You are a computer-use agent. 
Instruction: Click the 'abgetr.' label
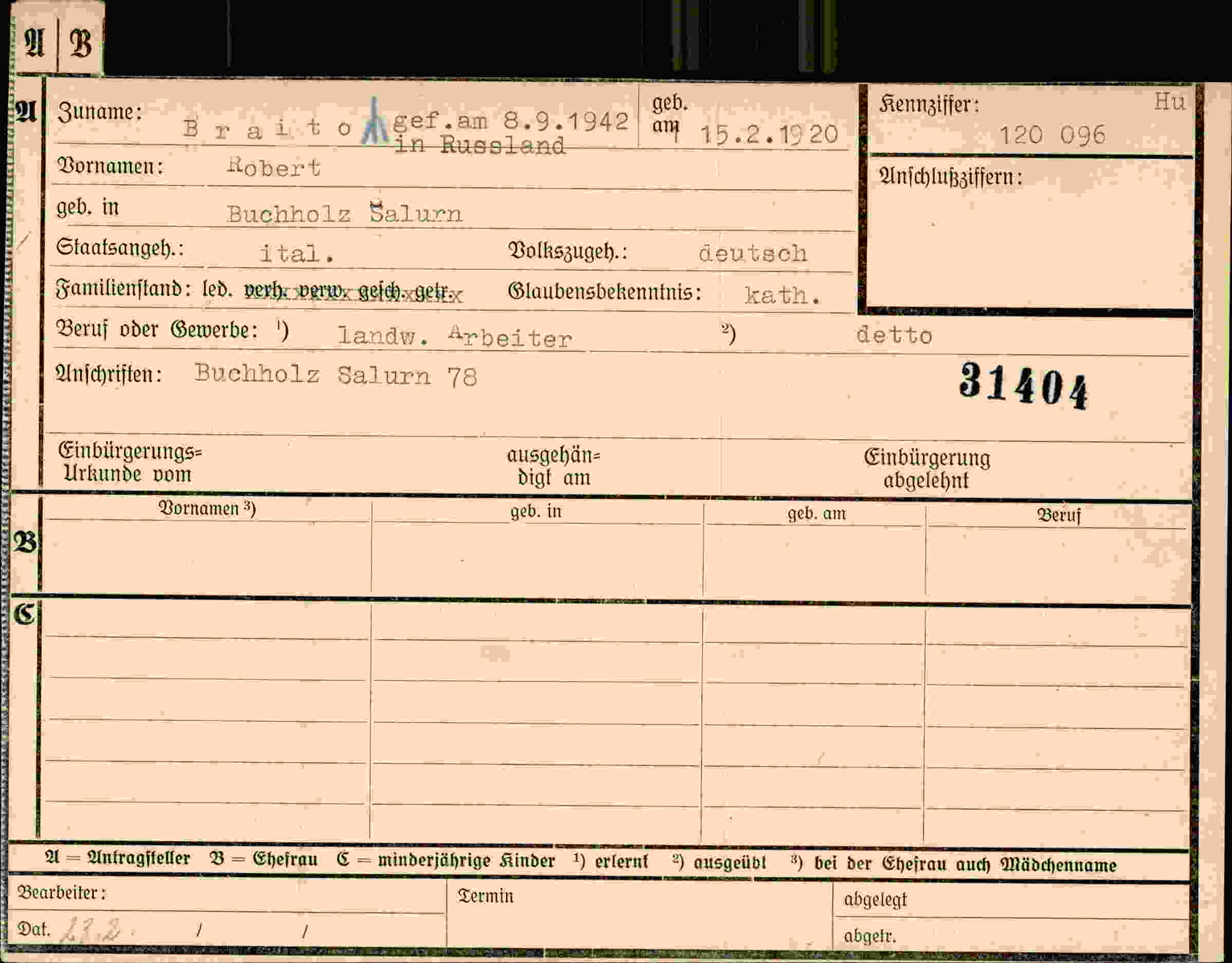pos(869,936)
